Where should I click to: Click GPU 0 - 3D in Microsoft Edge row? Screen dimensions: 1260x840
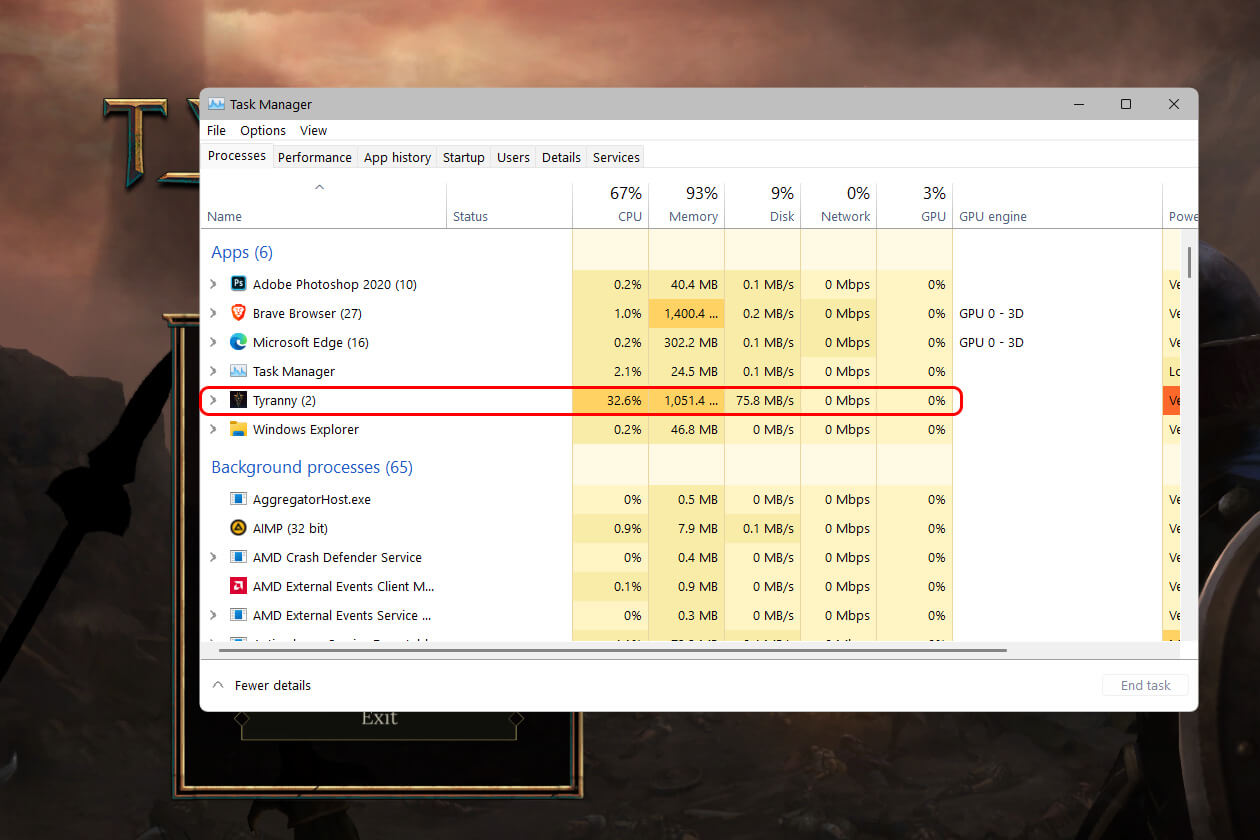(991, 342)
